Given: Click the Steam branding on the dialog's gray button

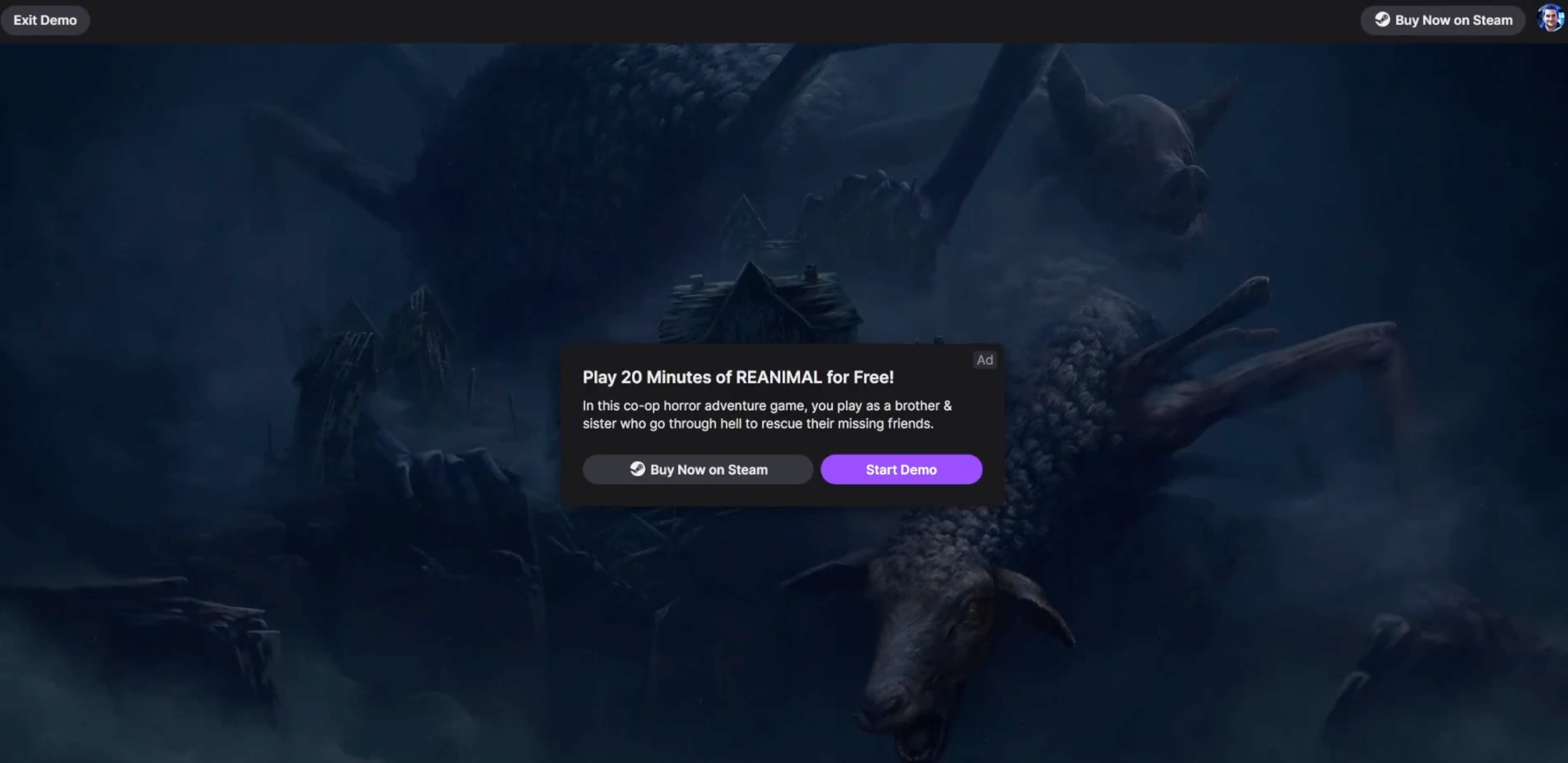Looking at the screenshot, I should point(637,470).
